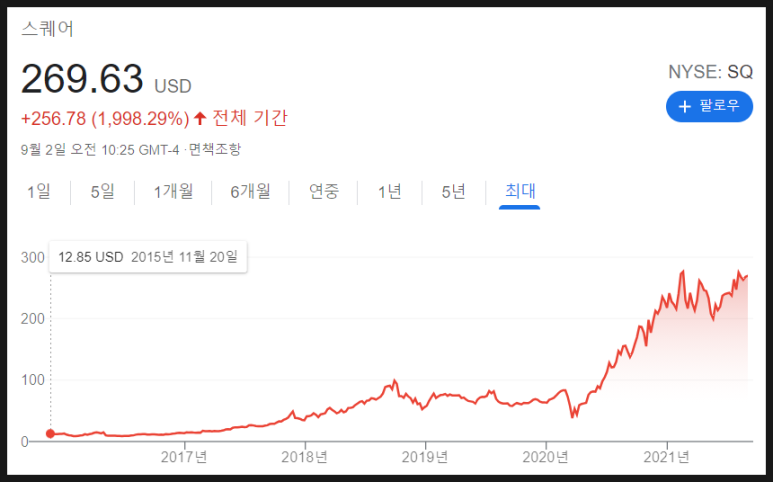Click the 269.63 price value
Screen dimensions: 773x482
pyautogui.click(x=82, y=79)
